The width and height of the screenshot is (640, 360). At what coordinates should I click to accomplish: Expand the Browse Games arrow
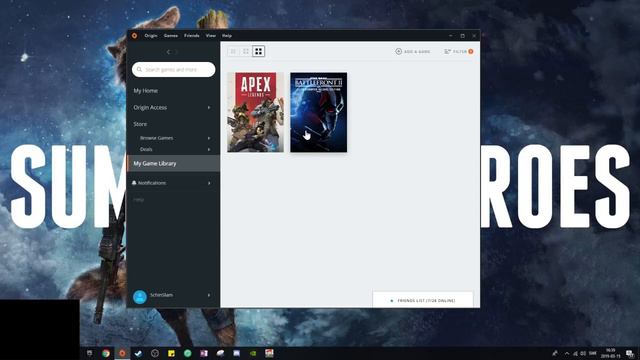point(209,138)
